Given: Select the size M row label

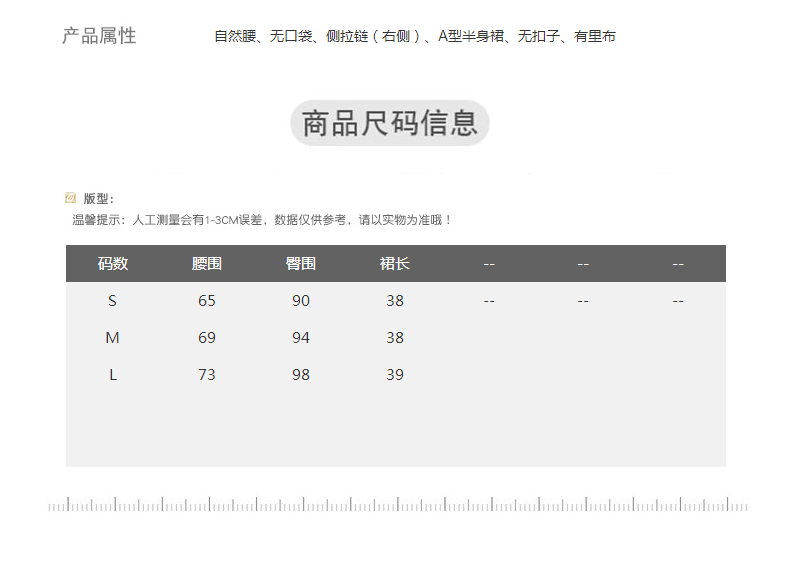Looking at the screenshot, I should coord(113,338).
